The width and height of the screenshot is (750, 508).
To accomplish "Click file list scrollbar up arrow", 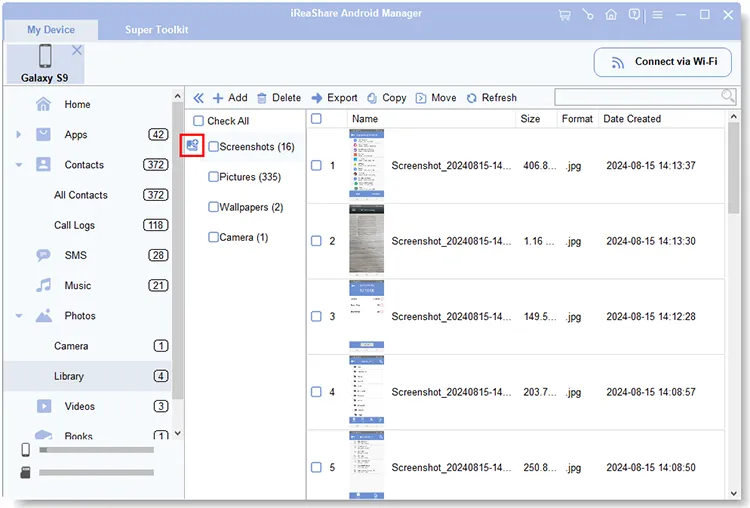I will (734, 116).
